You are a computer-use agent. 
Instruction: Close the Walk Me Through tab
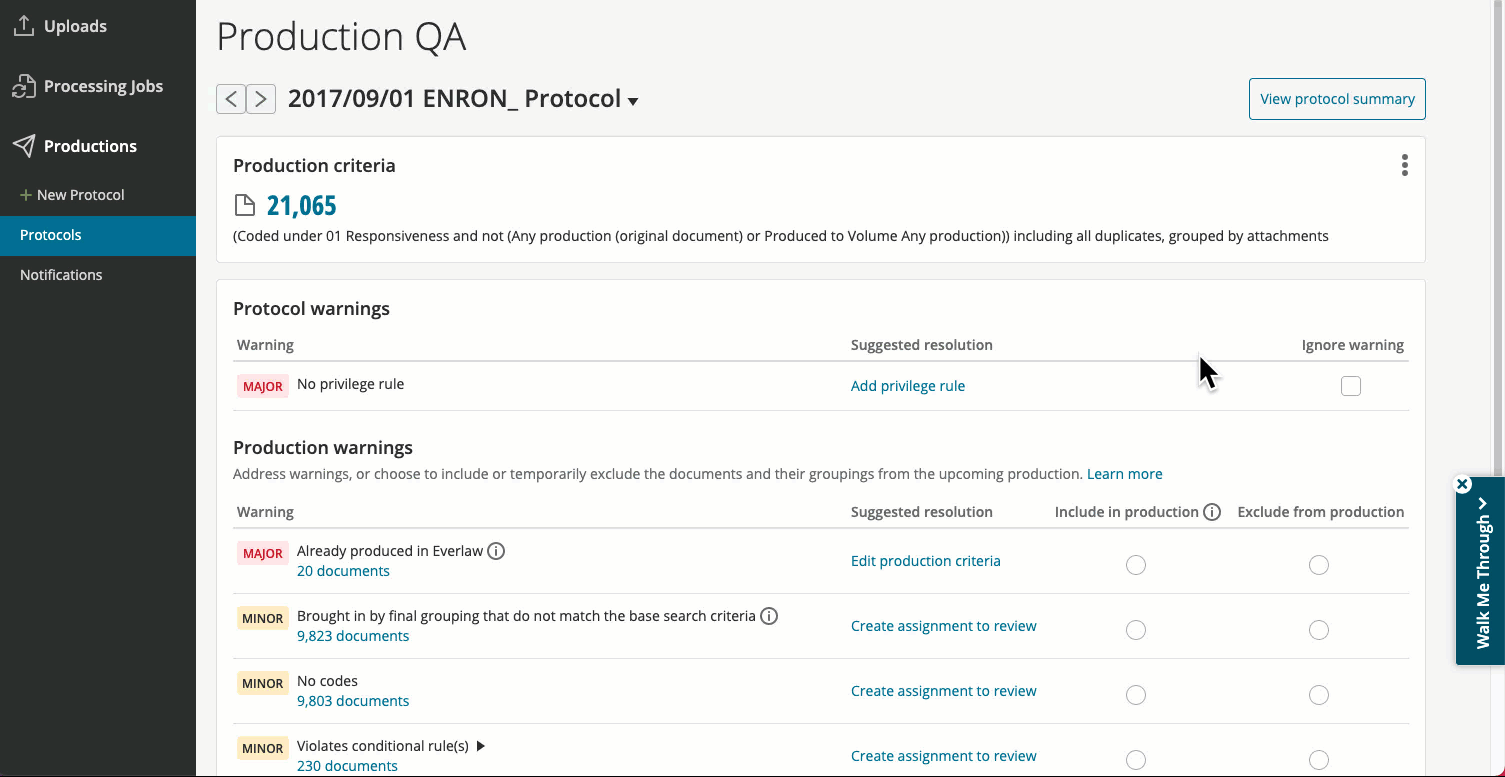[1463, 484]
